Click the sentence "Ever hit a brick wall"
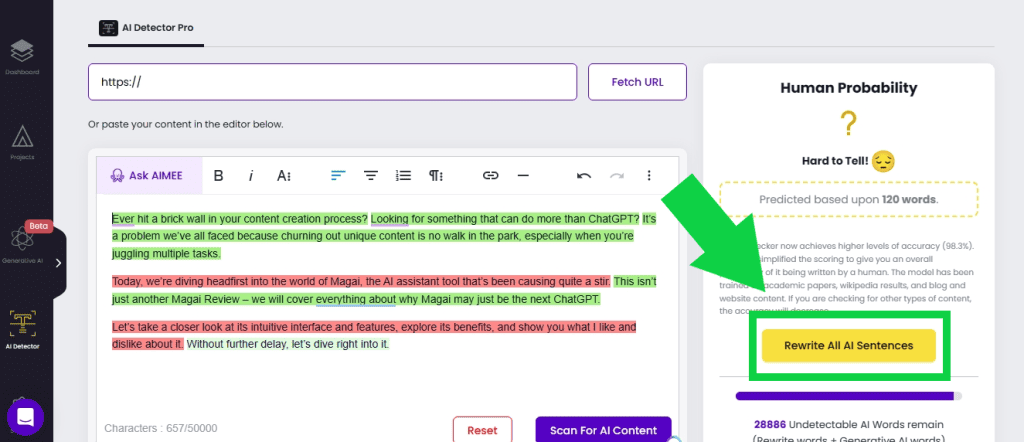Screen dimensions: 1024x442 click(240, 219)
